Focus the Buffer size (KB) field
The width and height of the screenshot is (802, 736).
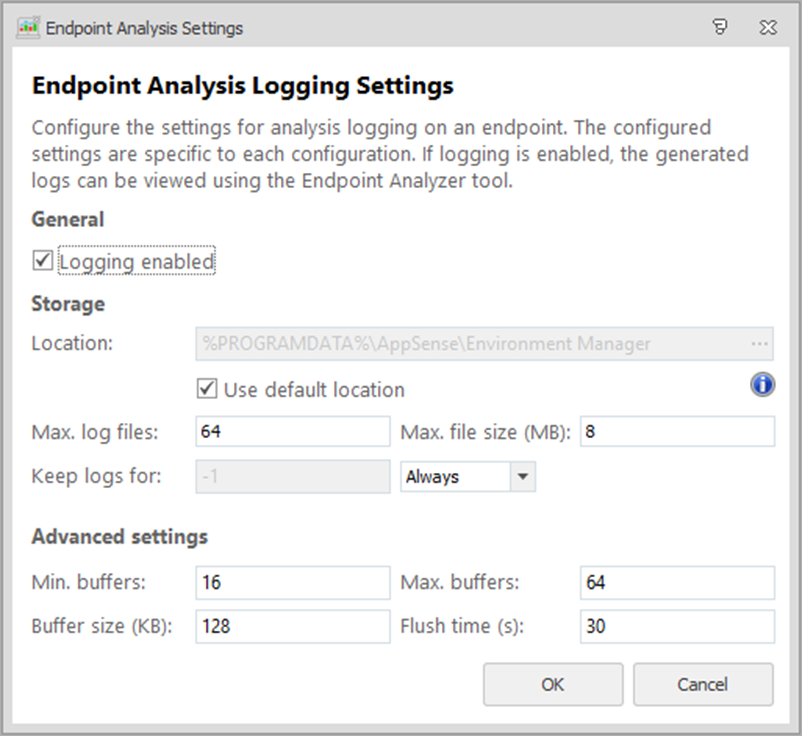(292, 627)
